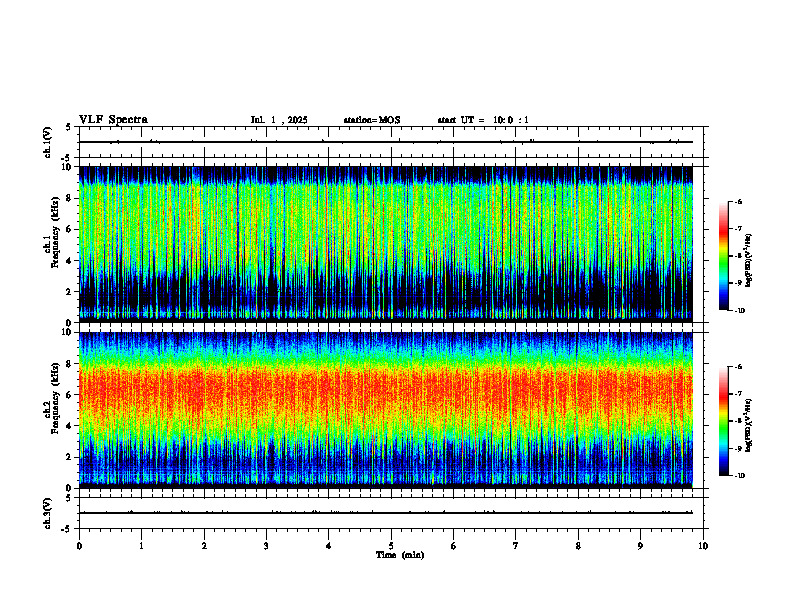Click the ch.1 voltage waveform trace

click(385, 142)
